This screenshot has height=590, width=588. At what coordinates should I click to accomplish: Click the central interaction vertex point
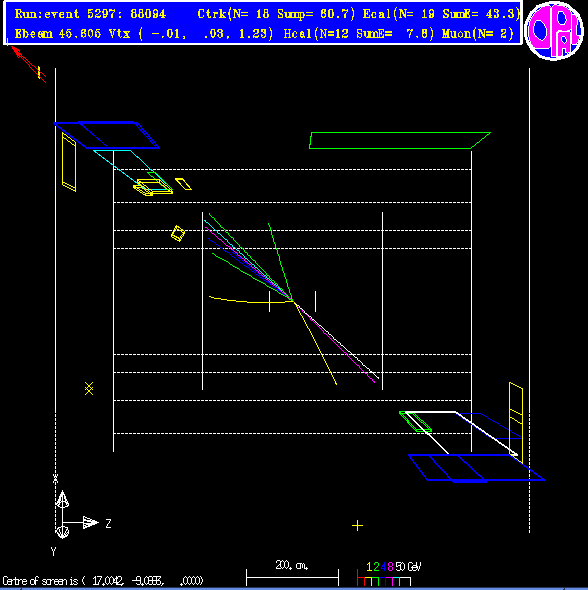tap(293, 301)
